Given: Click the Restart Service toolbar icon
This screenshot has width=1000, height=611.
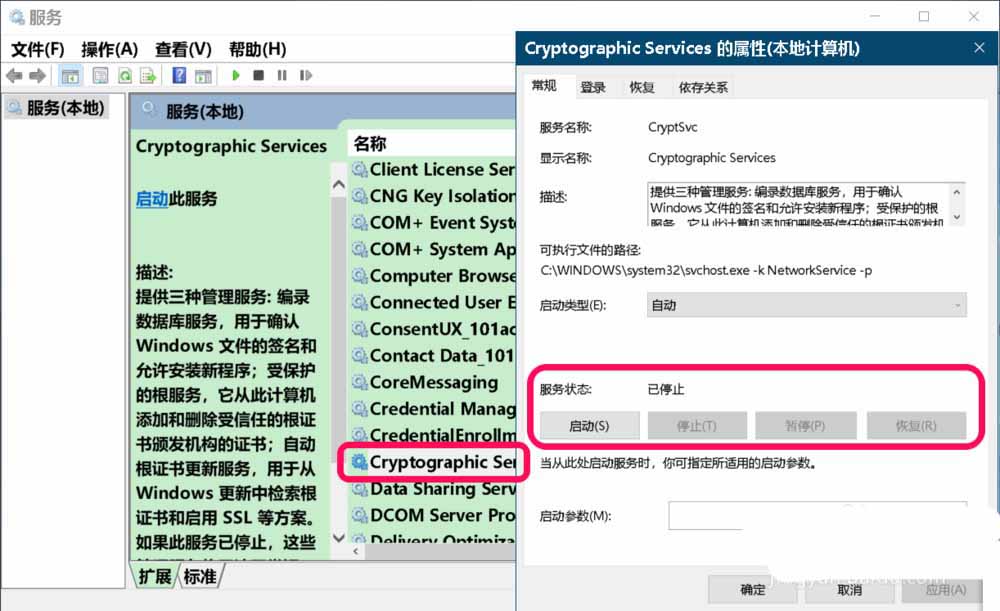Looking at the screenshot, I should (x=306, y=75).
